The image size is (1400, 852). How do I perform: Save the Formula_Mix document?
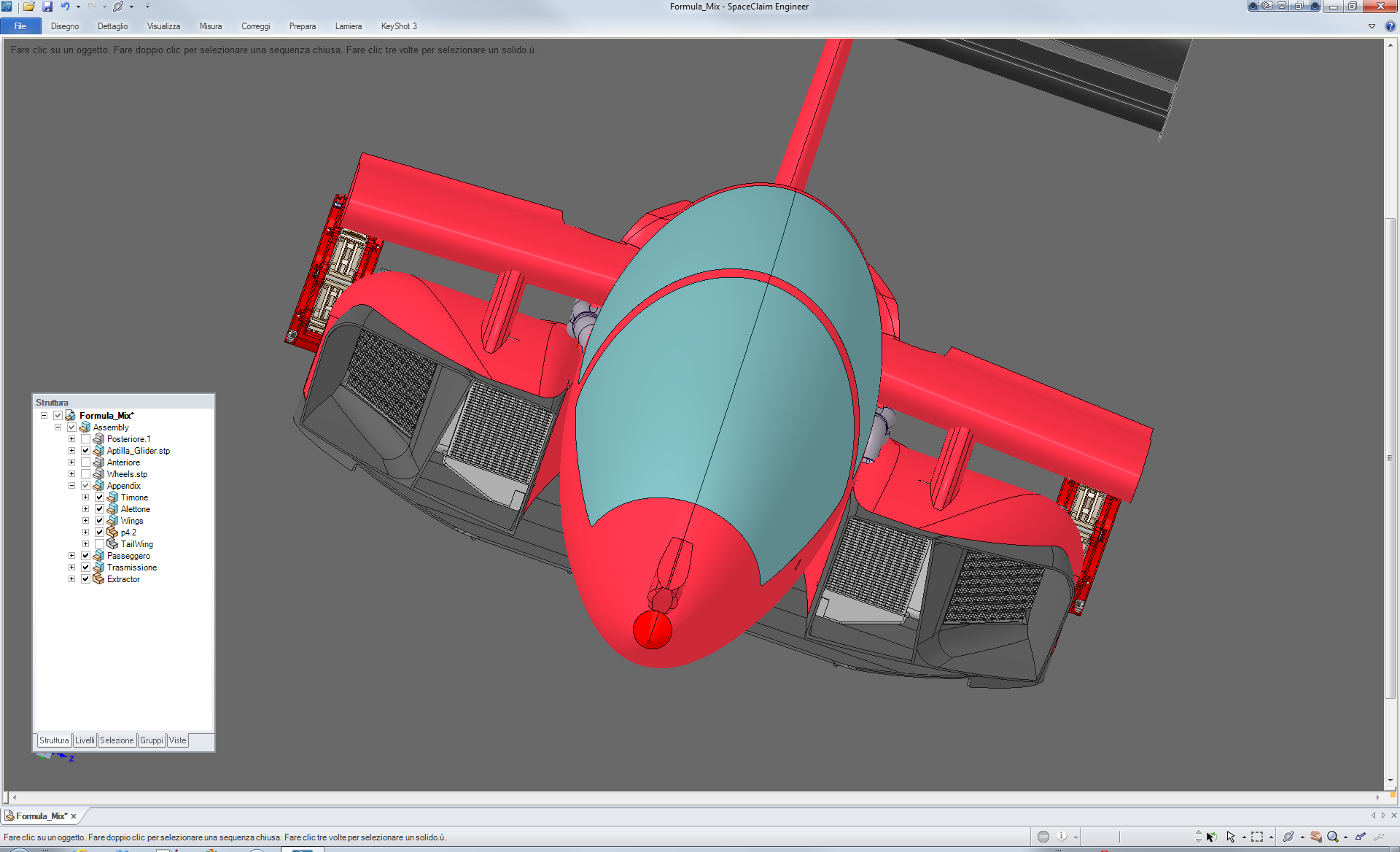click(x=47, y=7)
